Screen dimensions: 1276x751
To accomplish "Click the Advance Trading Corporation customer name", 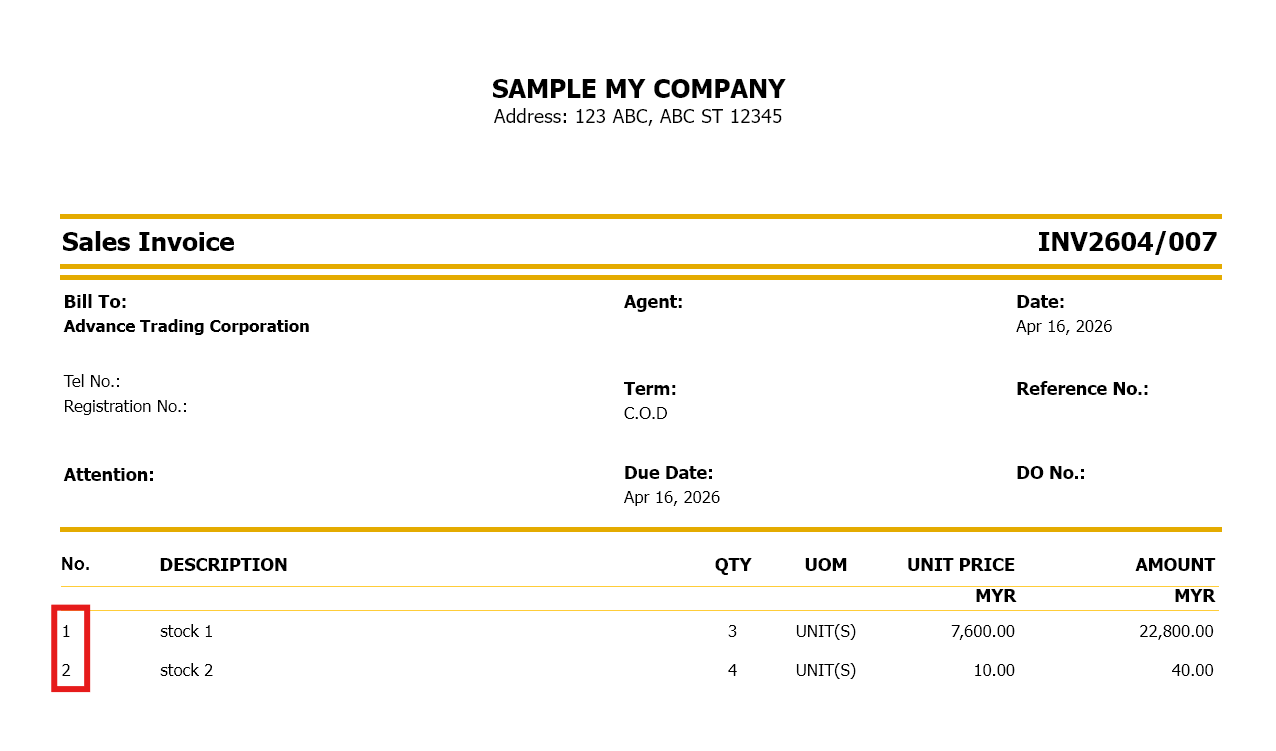I will click(186, 326).
